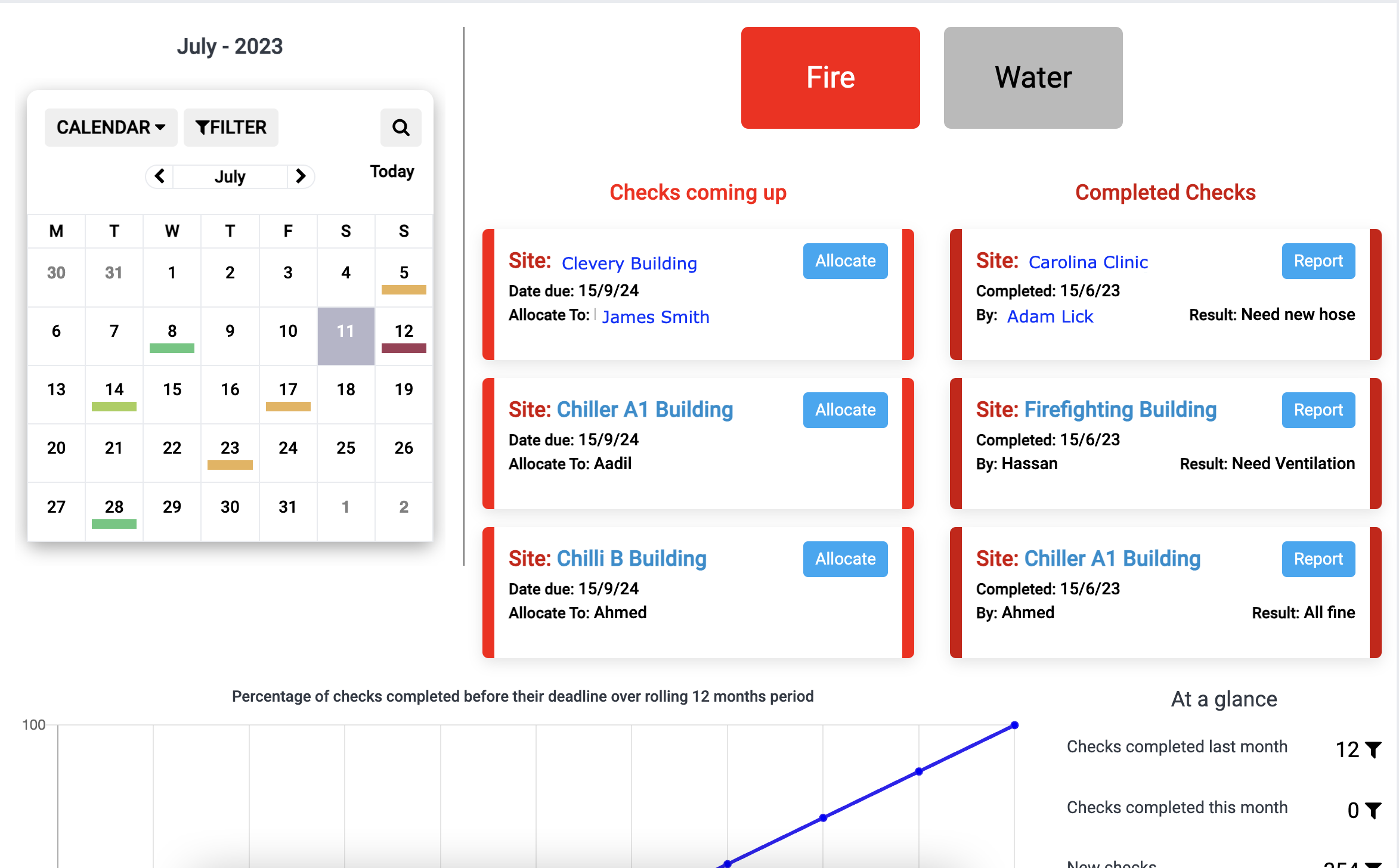Open the CALENDAR dropdown
The image size is (1399, 868).
click(x=111, y=127)
